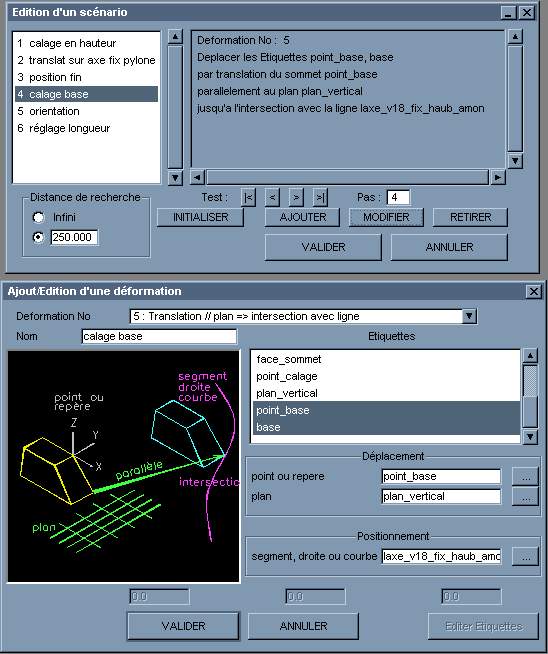The width and height of the screenshot is (548, 654).
Task: Click the RETIRER button
Action: point(470,217)
